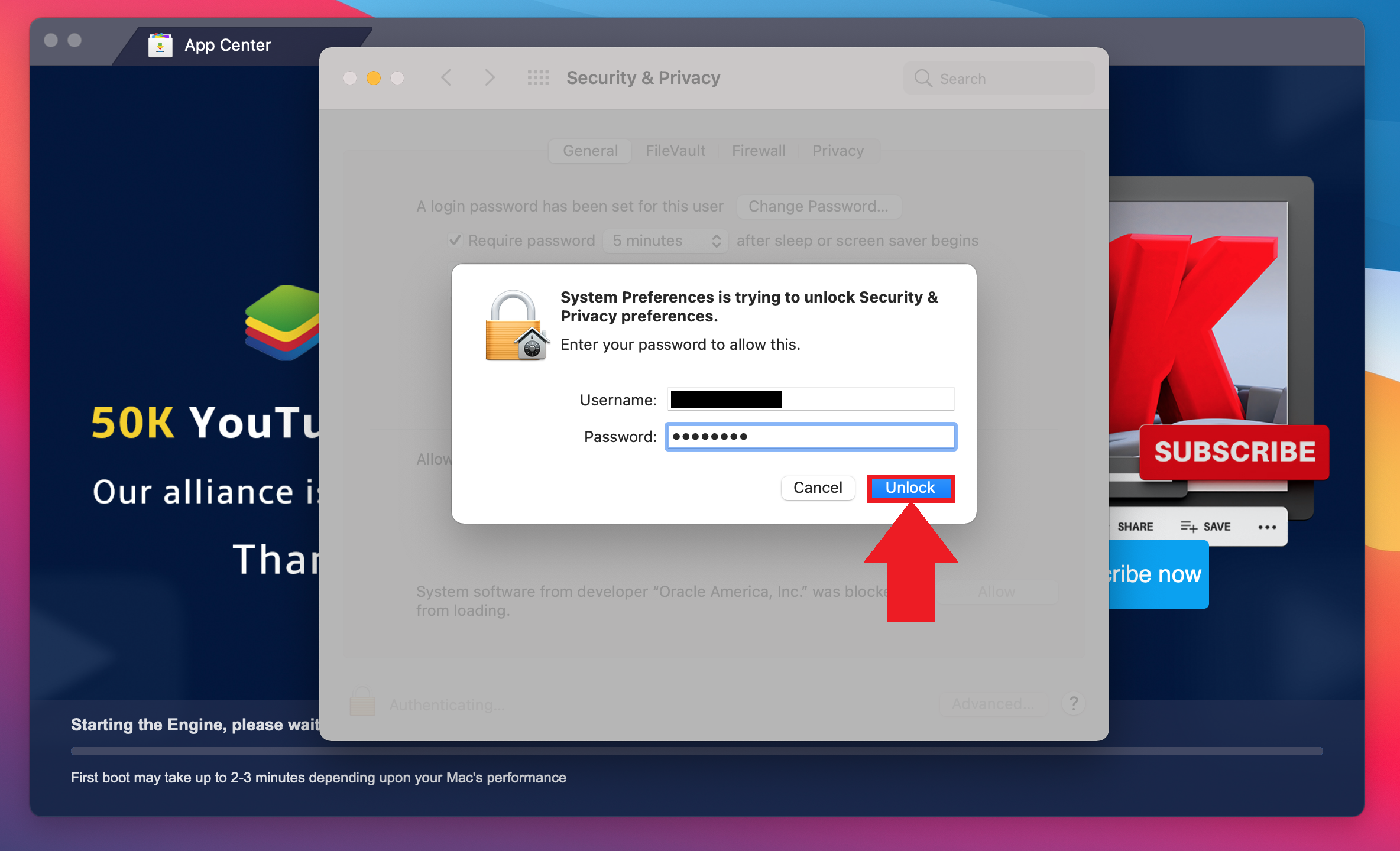Screen dimensions: 1400x851
Task: Select the General tab
Action: [x=591, y=151]
